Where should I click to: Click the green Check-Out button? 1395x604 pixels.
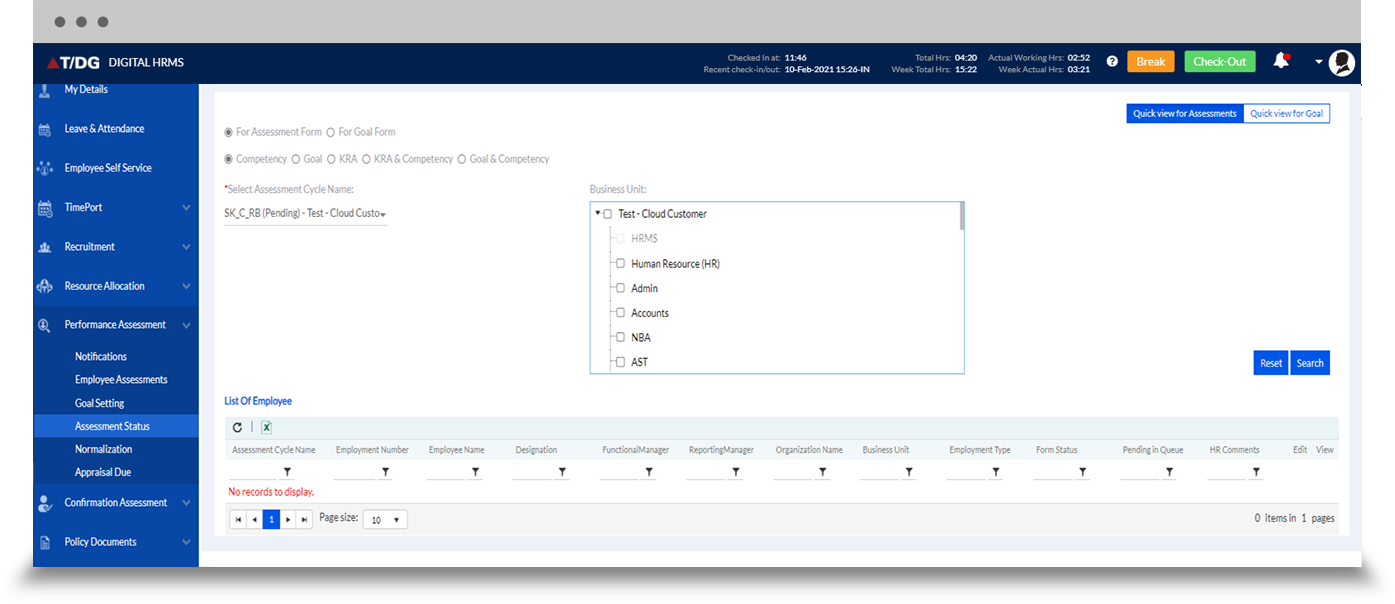[1220, 62]
